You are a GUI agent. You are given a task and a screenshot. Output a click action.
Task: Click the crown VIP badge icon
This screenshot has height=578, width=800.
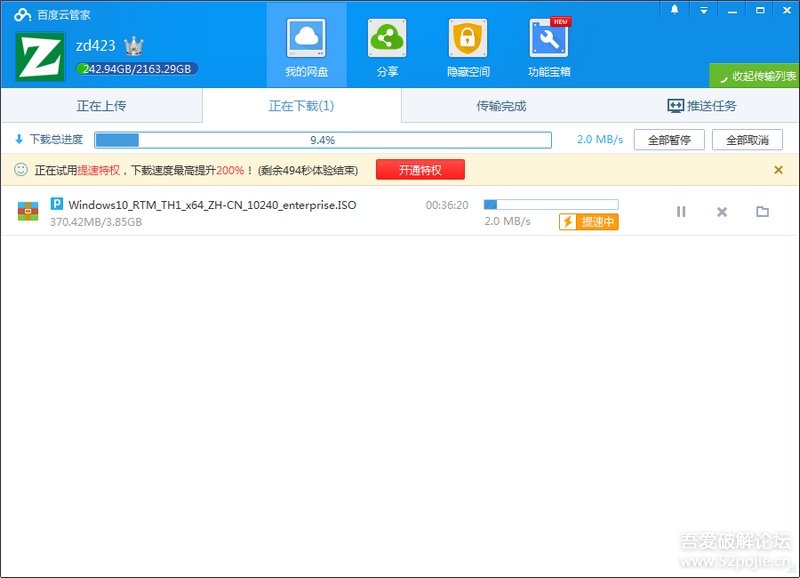click(x=134, y=46)
